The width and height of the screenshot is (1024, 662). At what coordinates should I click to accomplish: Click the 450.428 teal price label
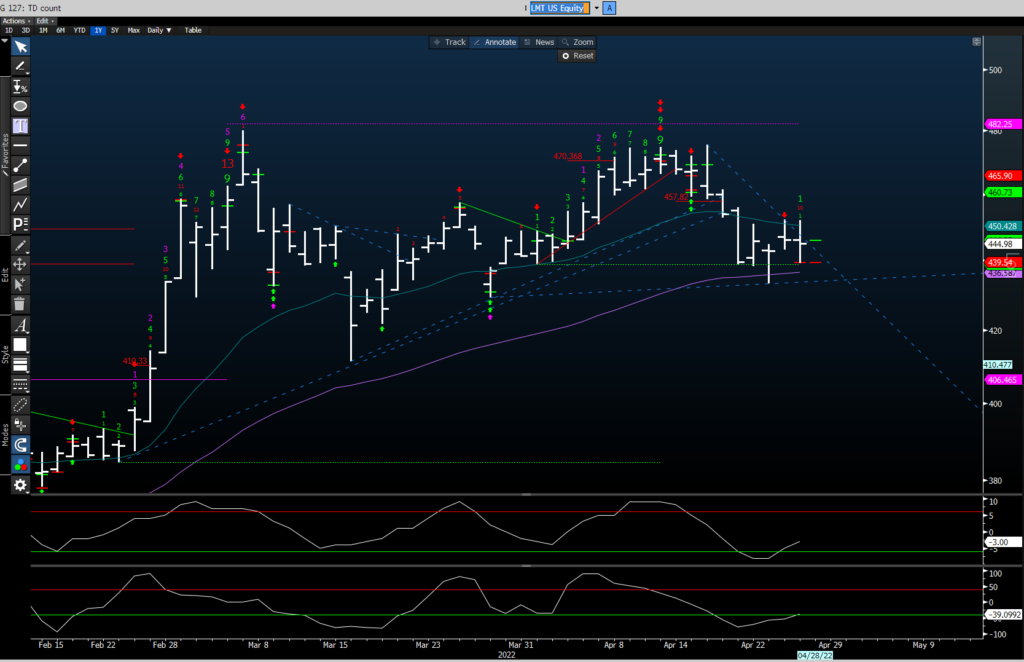point(1002,227)
